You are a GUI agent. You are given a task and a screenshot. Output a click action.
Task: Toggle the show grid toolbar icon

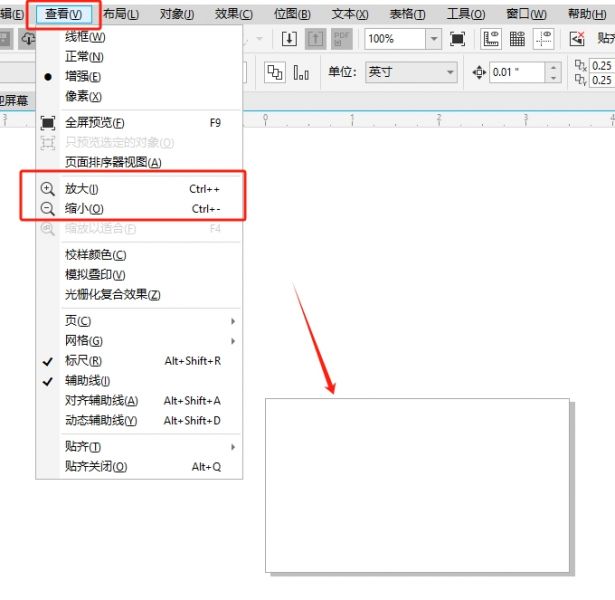pyautogui.click(x=517, y=39)
